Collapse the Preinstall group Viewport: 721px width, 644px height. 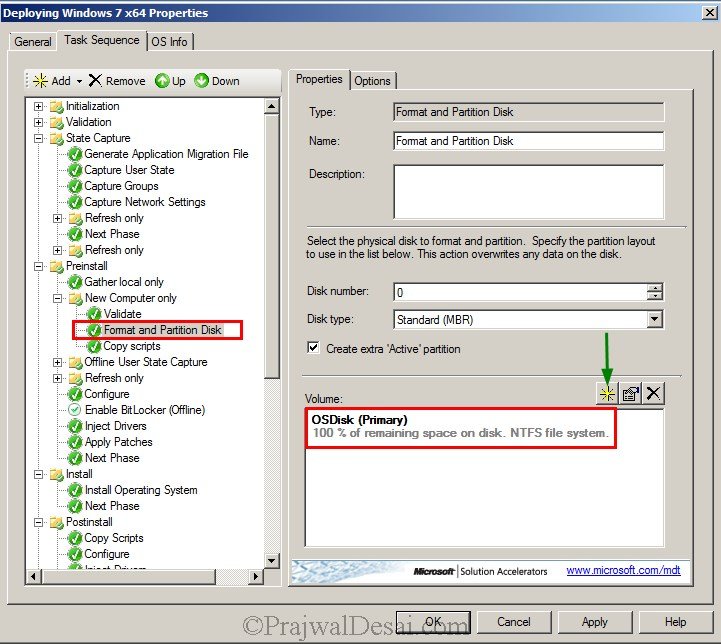coord(39,267)
